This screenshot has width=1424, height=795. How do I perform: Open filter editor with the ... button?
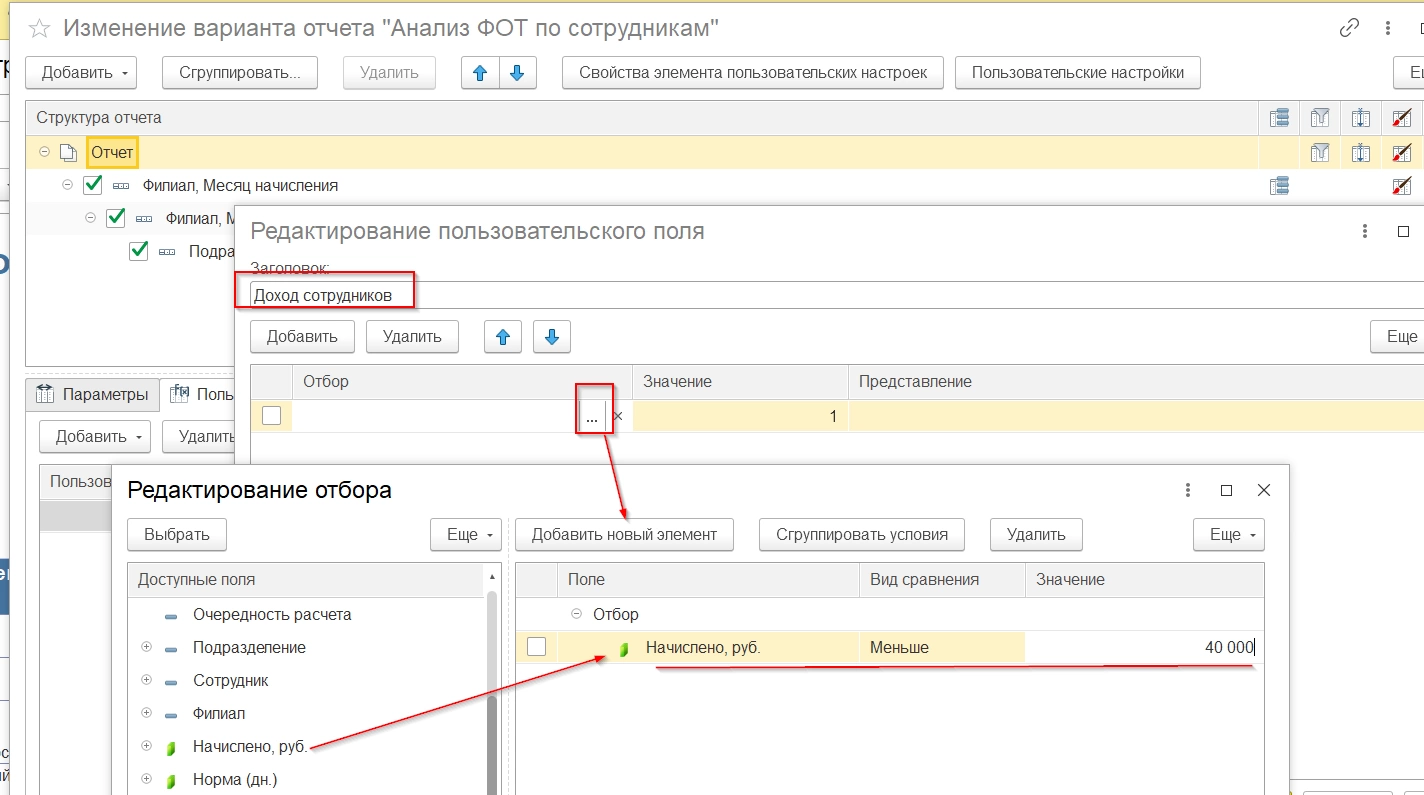click(592, 417)
